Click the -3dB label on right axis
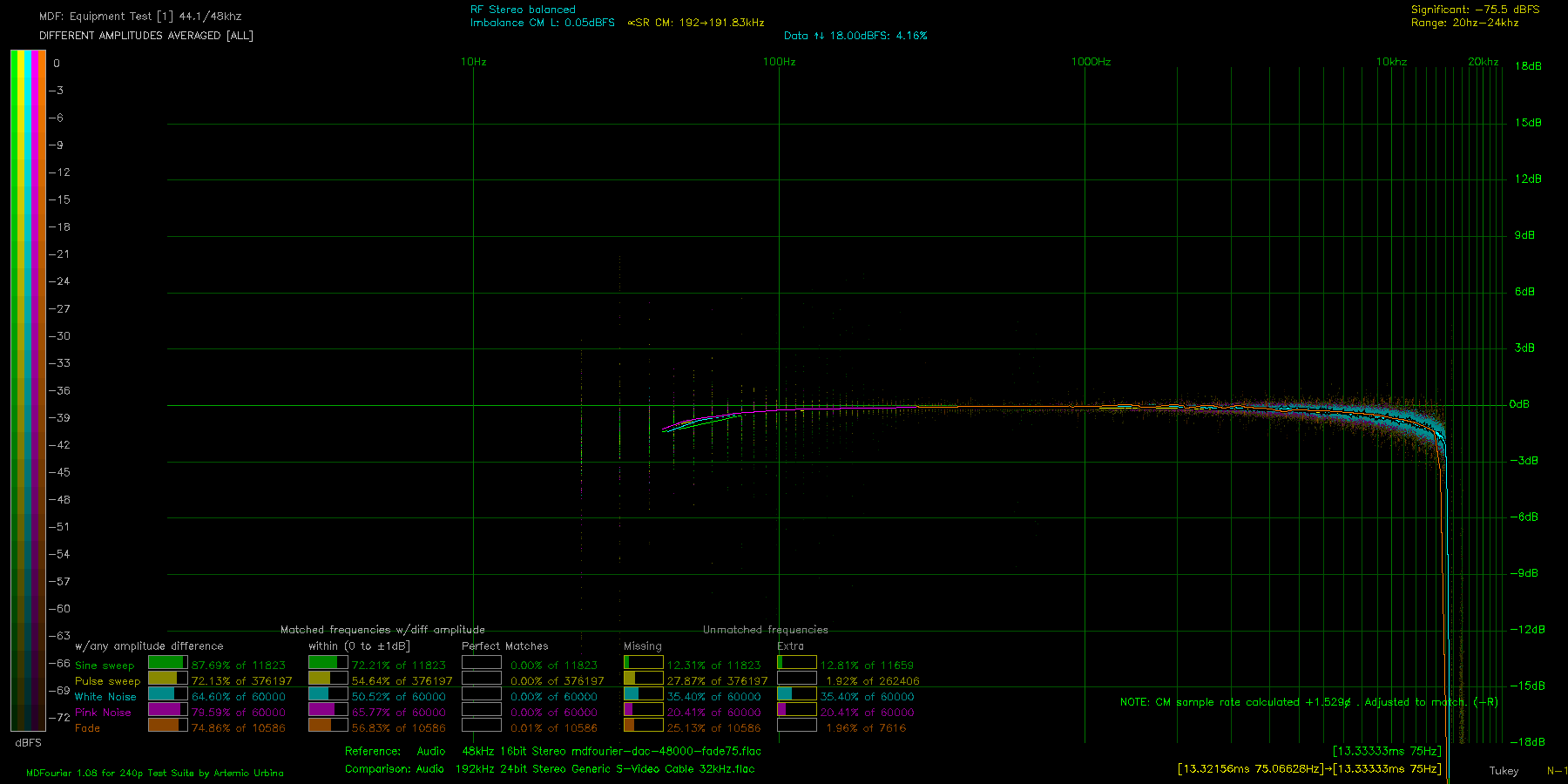This screenshot has height=784, width=1568. pyautogui.click(x=1524, y=461)
